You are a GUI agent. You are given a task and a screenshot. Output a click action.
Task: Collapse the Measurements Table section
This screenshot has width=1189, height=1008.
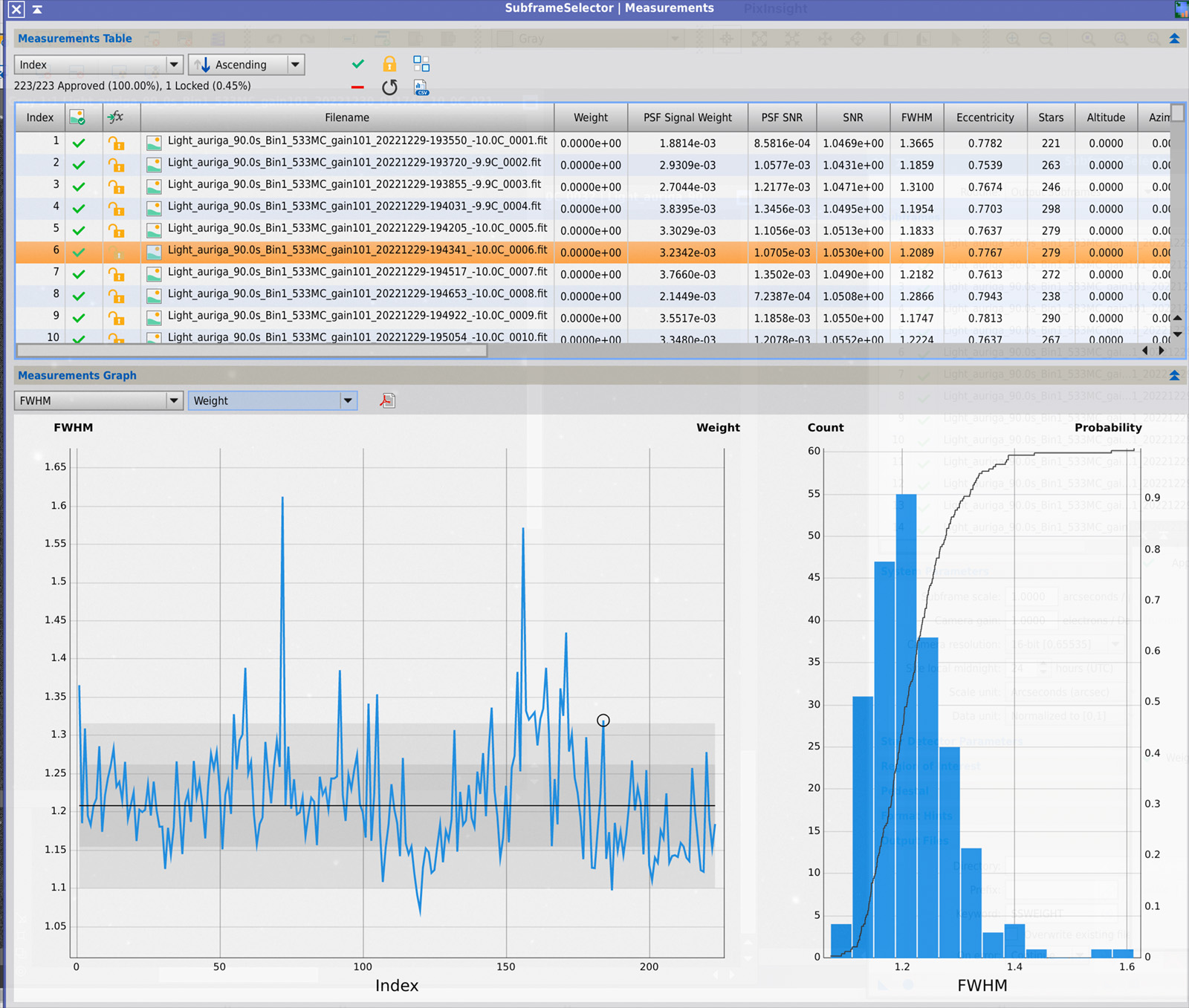tap(1175, 39)
